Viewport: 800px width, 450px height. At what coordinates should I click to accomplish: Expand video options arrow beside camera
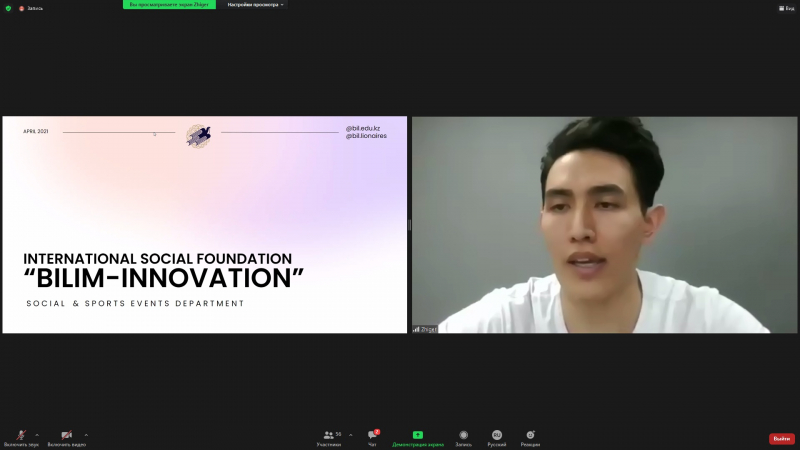(x=86, y=435)
